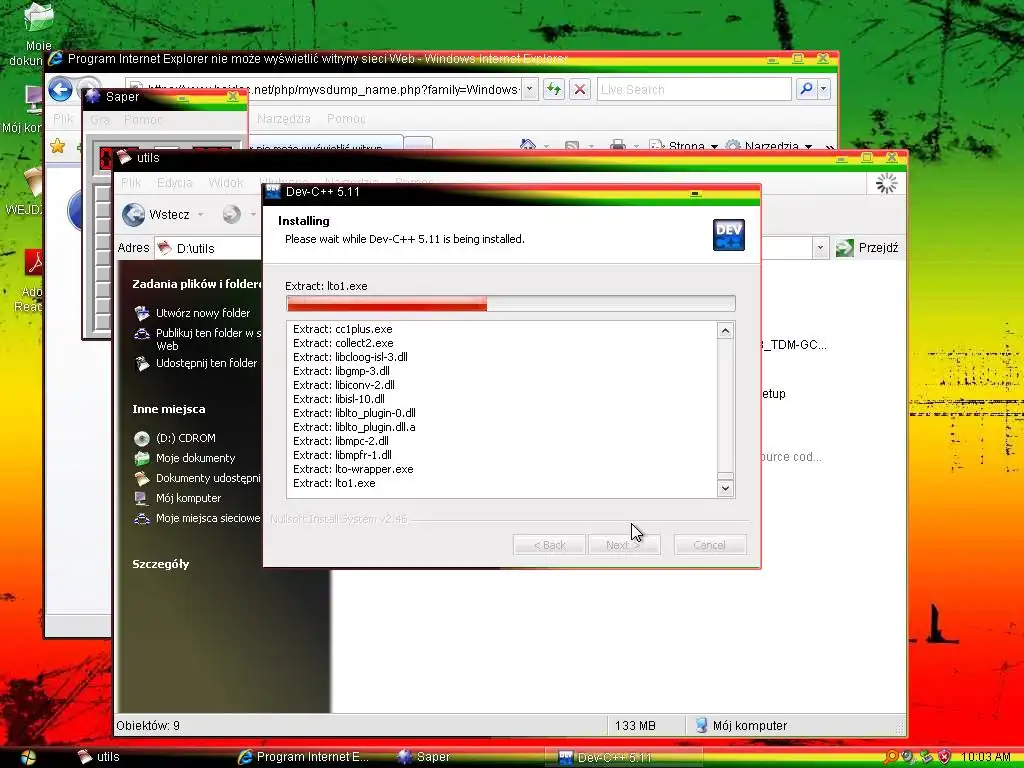The width and height of the screenshot is (1024, 768).
Task: Click 'Utwórz nowy folder' task link
Action: [202, 313]
